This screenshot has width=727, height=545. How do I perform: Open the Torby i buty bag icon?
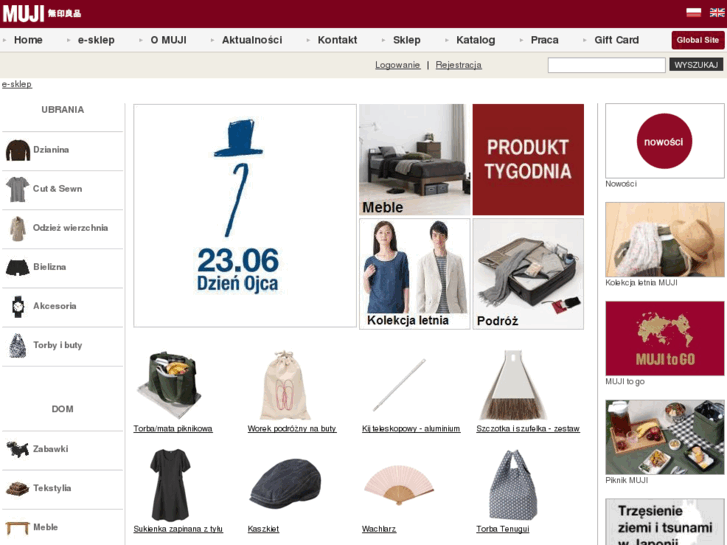18,346
